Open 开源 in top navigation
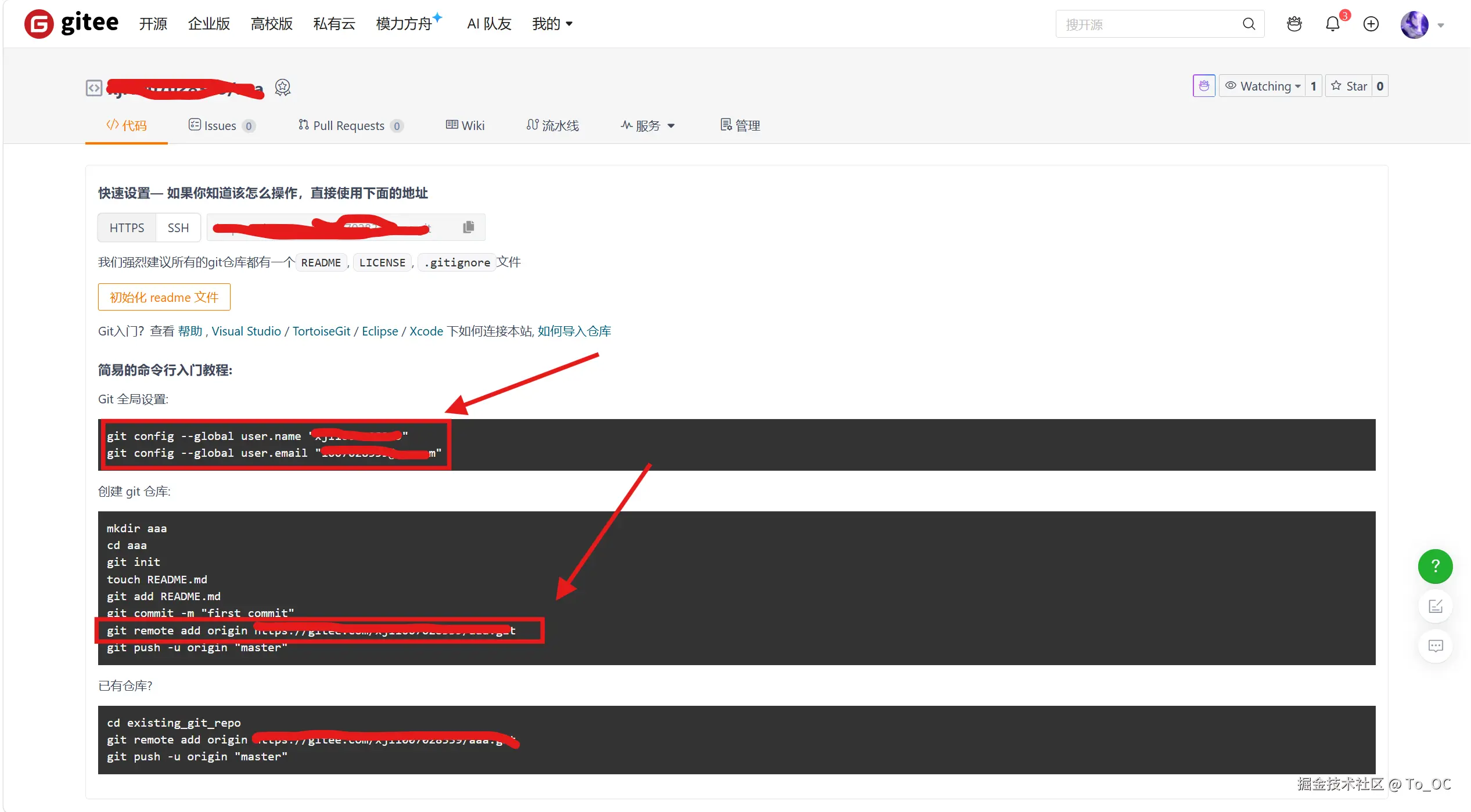This screenshot has width=1471, height=812. tap(153, 24)
